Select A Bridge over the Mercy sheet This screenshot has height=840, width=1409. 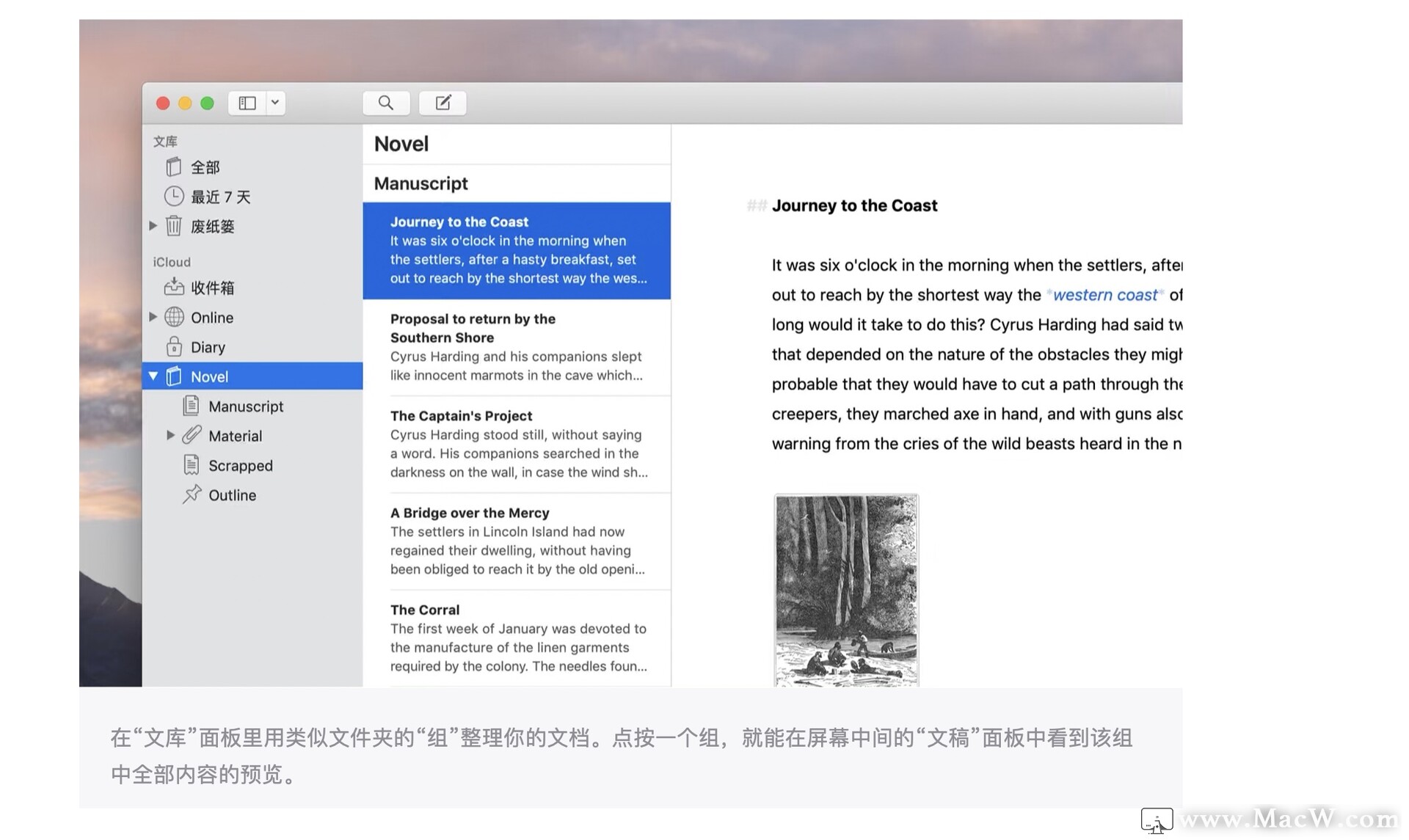pos(517,541)
